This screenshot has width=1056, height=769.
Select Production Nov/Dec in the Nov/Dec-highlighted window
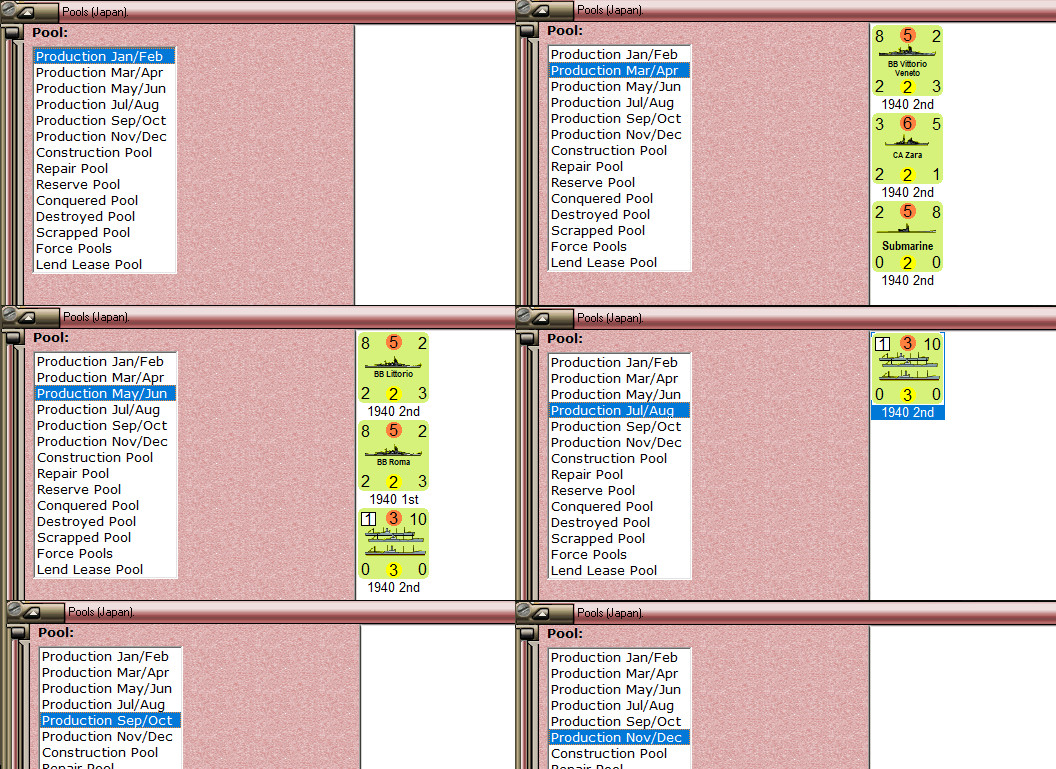click(x=619, y=737)
